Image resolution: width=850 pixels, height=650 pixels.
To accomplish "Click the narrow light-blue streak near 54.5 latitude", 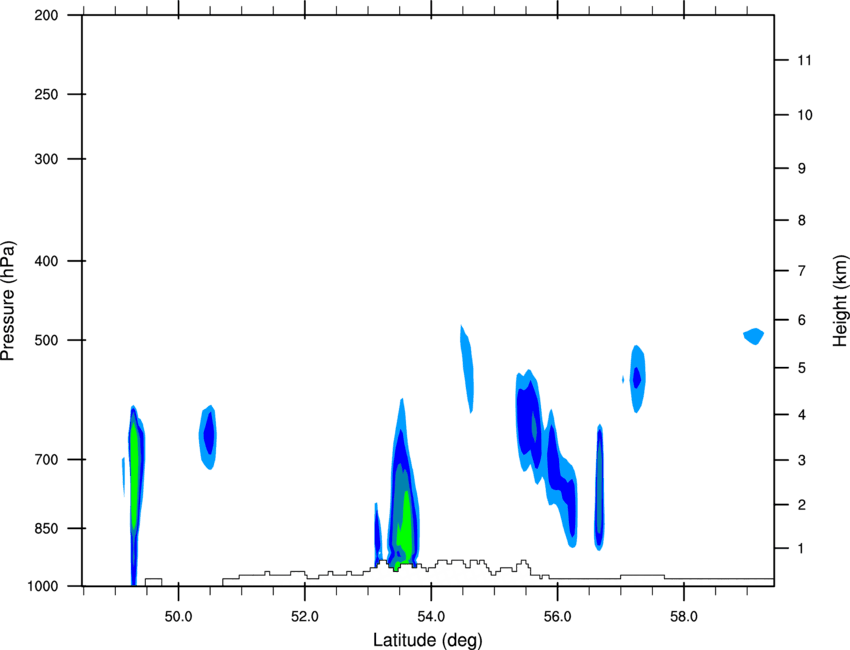I will (467, 369).
